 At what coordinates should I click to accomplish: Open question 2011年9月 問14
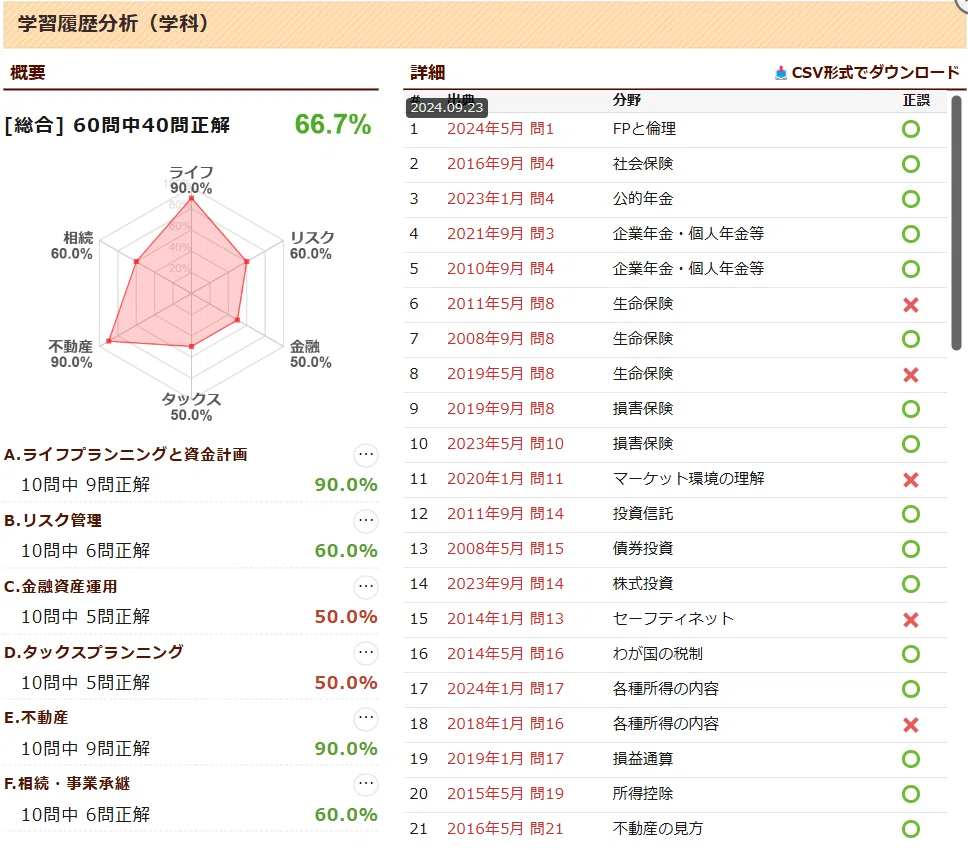(506, 514)
